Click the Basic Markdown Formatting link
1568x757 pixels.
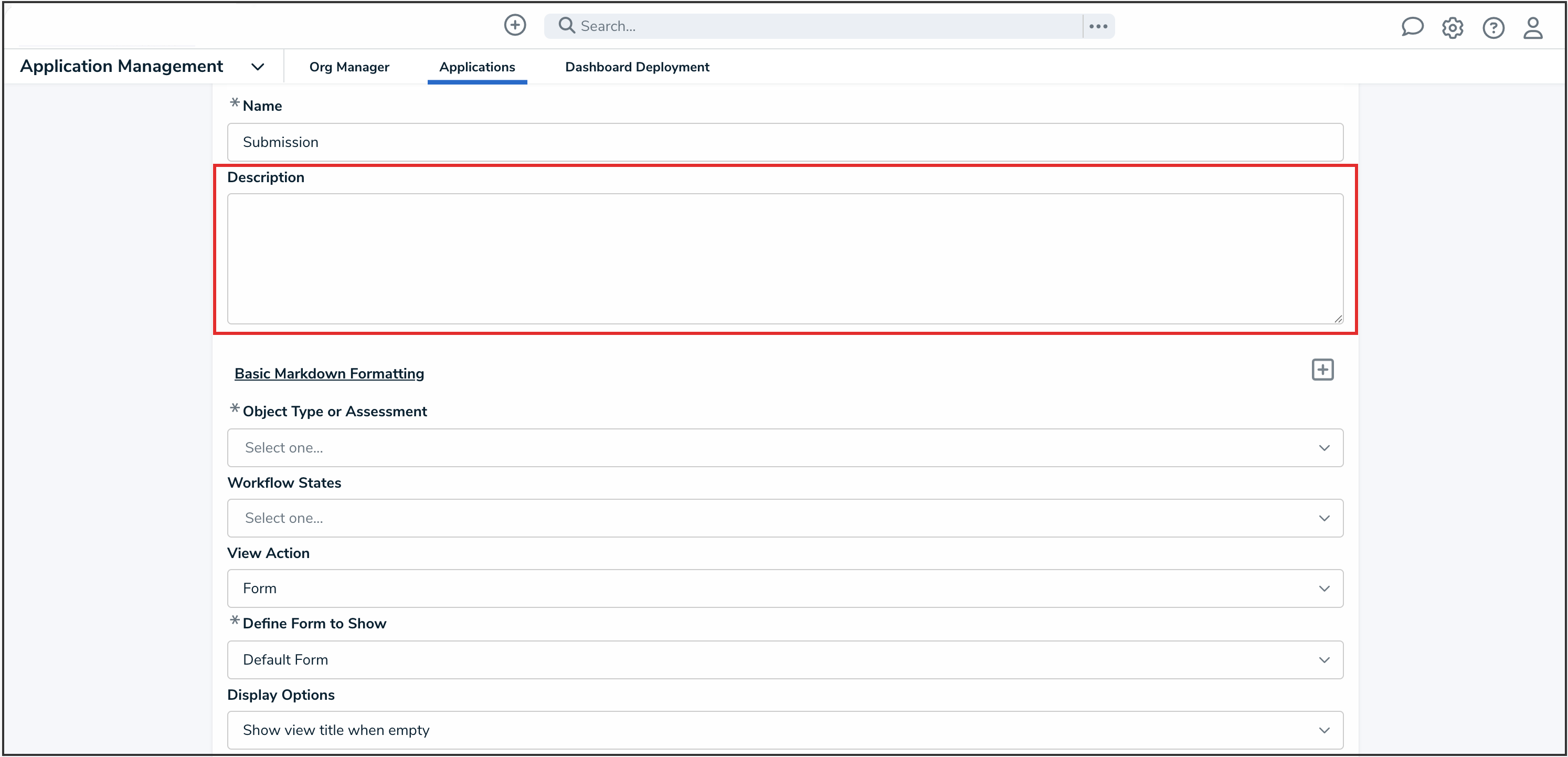pos(329,373)
